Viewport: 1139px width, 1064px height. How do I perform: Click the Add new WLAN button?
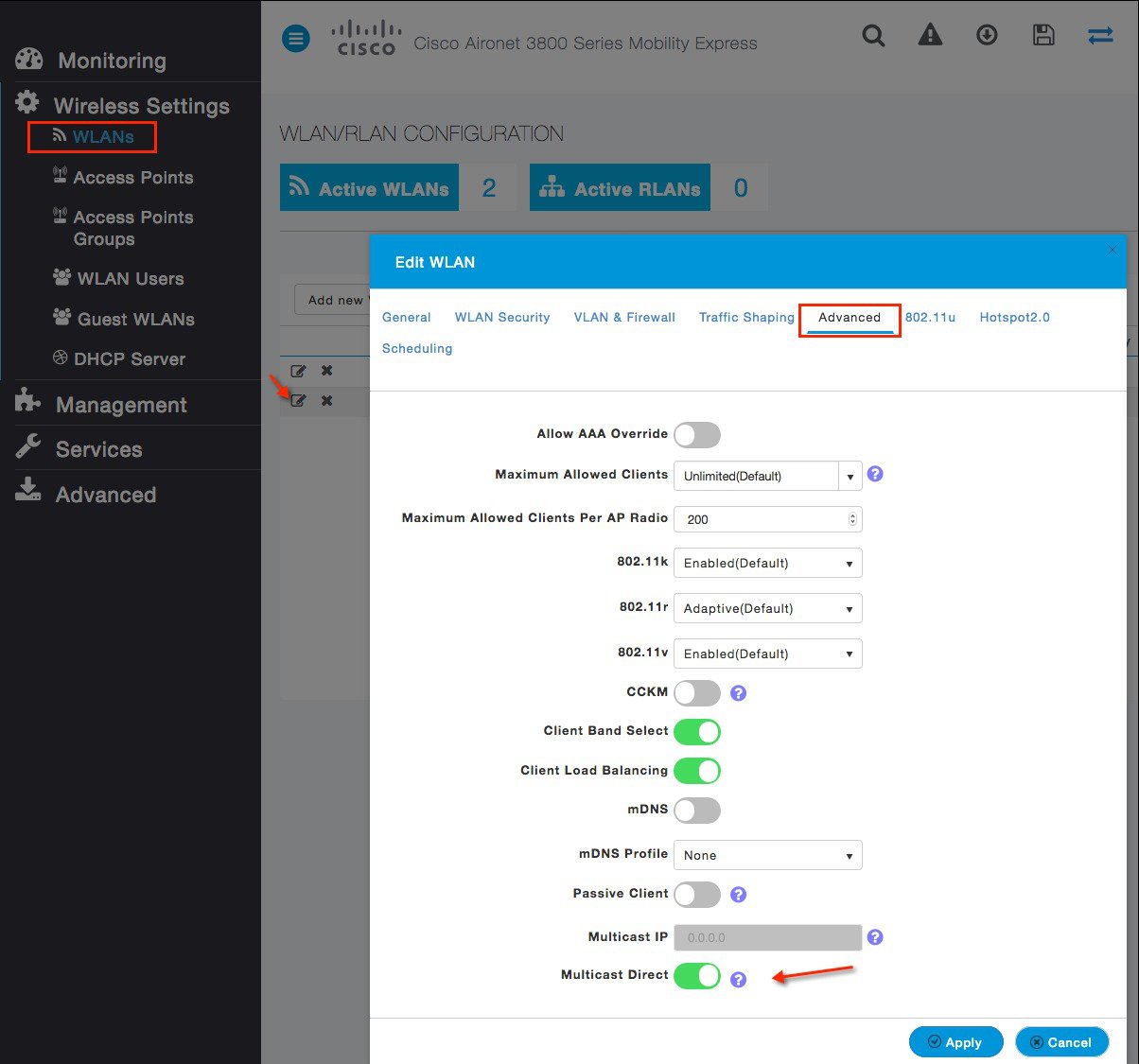[x=331, y=300]
